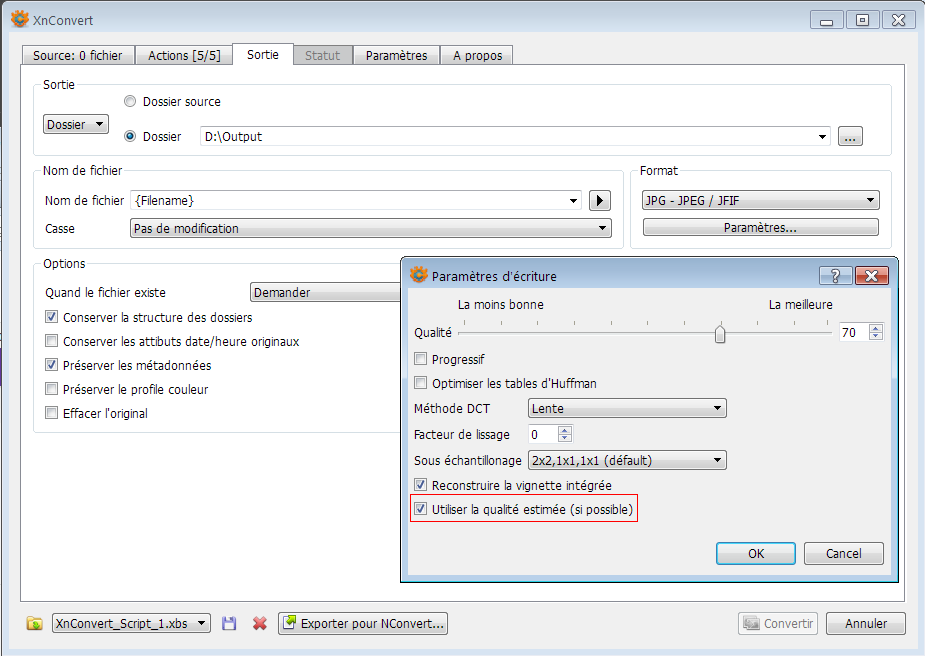925x656 pixels.
Task: Toggle Reconstruire la vignette intégrée
Action: (x=421, y=485)
